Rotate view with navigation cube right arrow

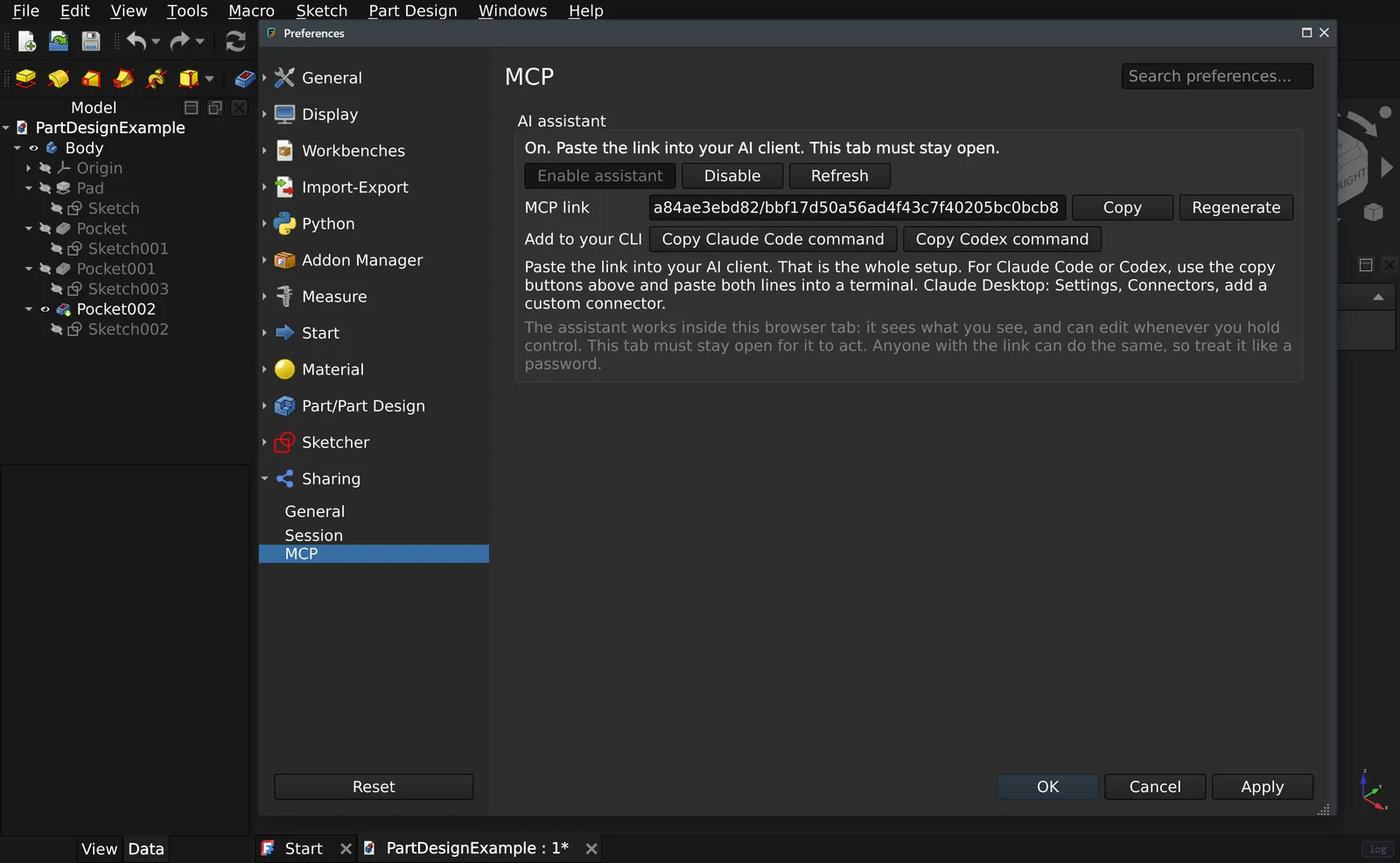click(x=1386, y=167)
